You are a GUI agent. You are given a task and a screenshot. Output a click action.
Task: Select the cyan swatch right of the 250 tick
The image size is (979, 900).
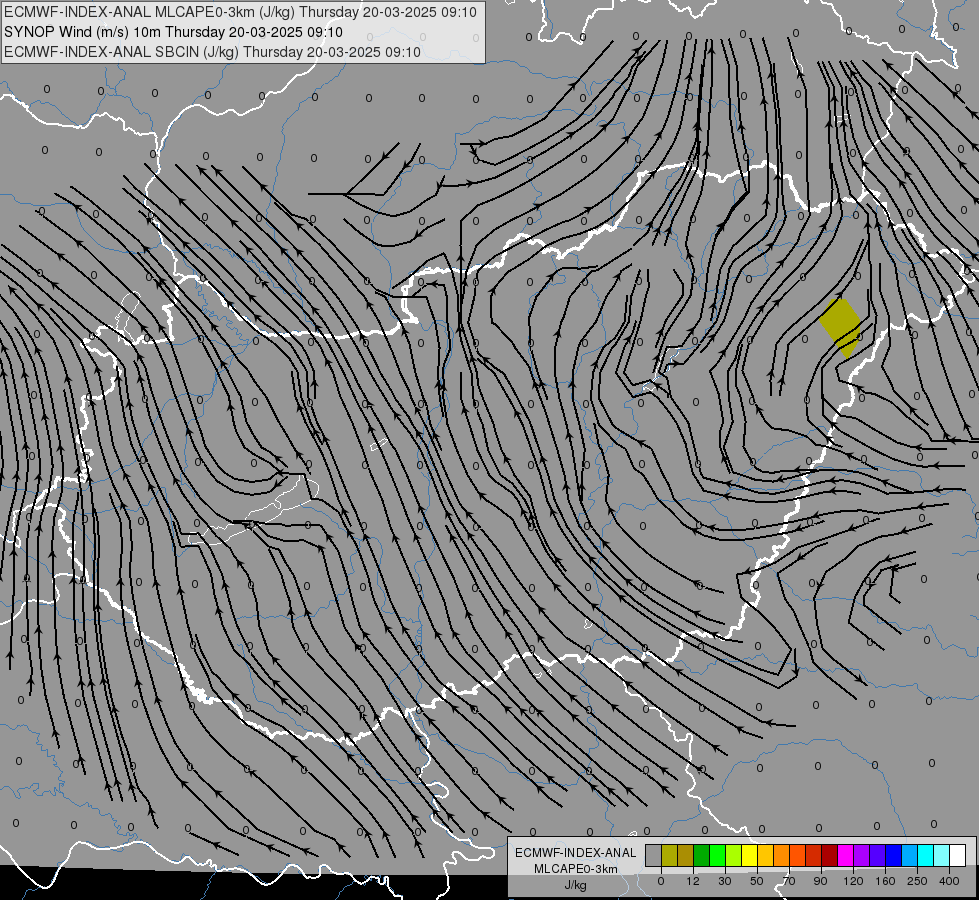click(926, 855)
